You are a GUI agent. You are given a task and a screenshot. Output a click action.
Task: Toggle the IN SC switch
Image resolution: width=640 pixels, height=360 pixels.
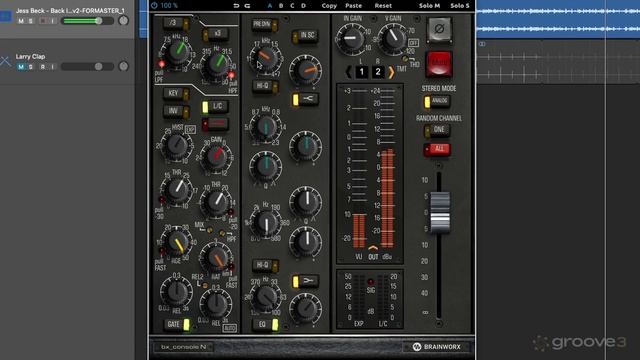click(305, 36)
